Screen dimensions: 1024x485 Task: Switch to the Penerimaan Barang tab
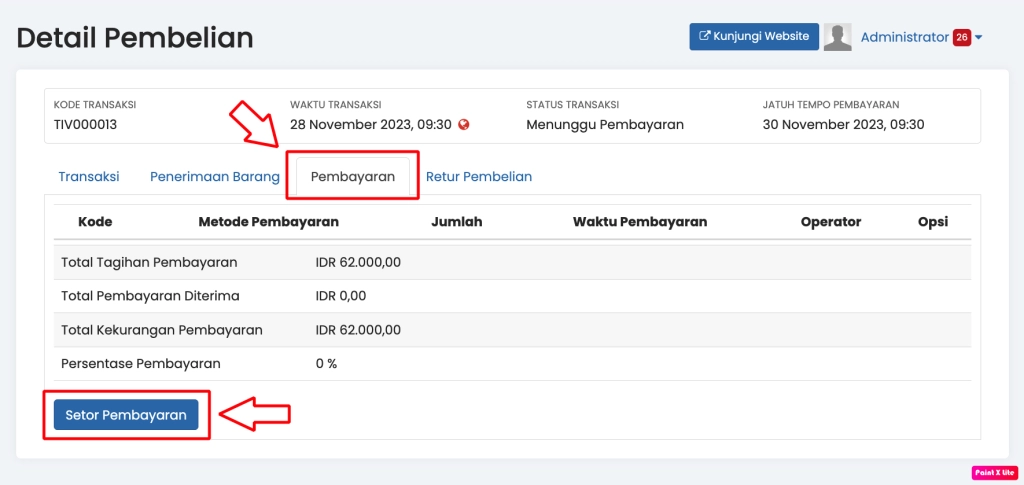click(215, 176)
